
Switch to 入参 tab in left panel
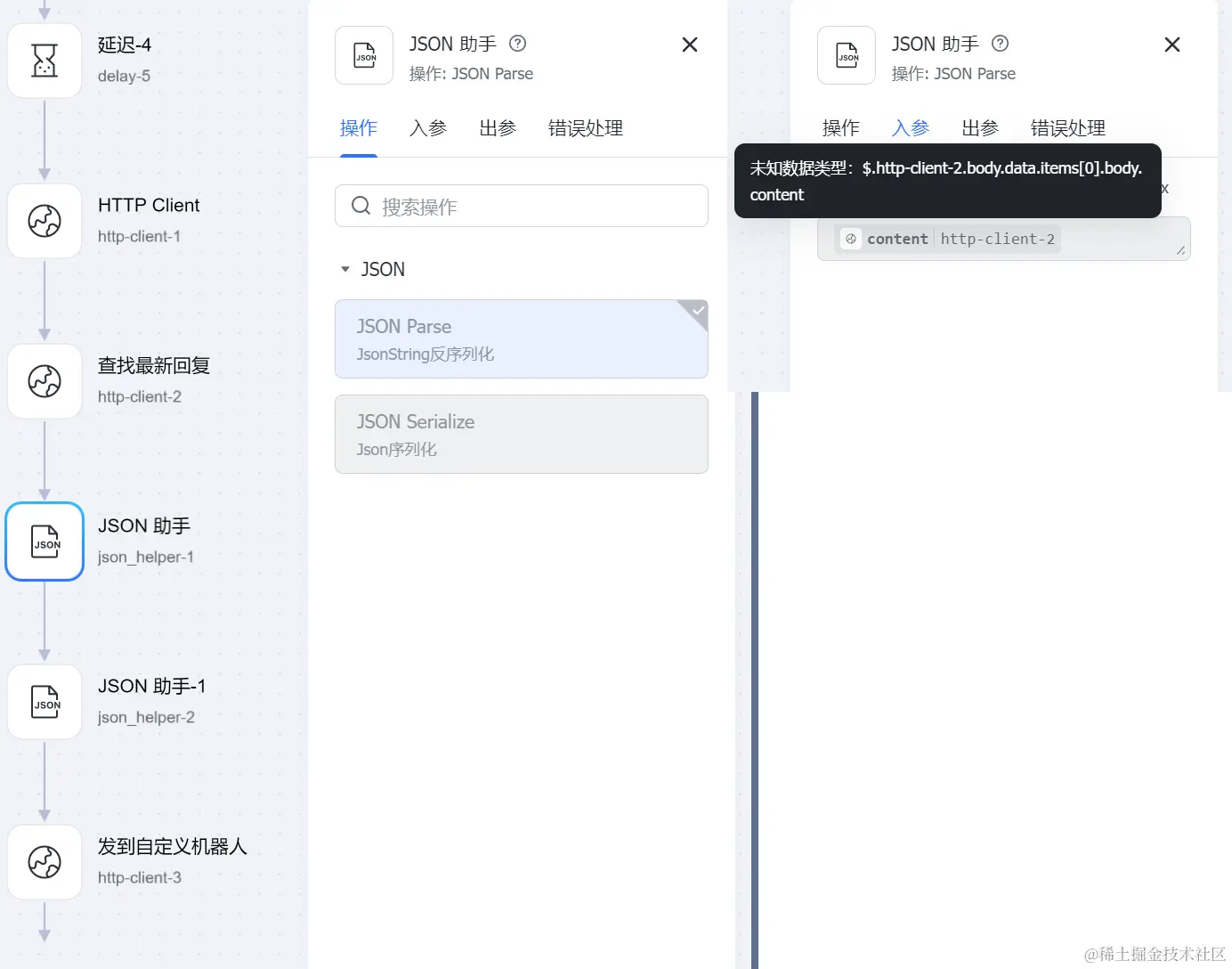point(428,128)
